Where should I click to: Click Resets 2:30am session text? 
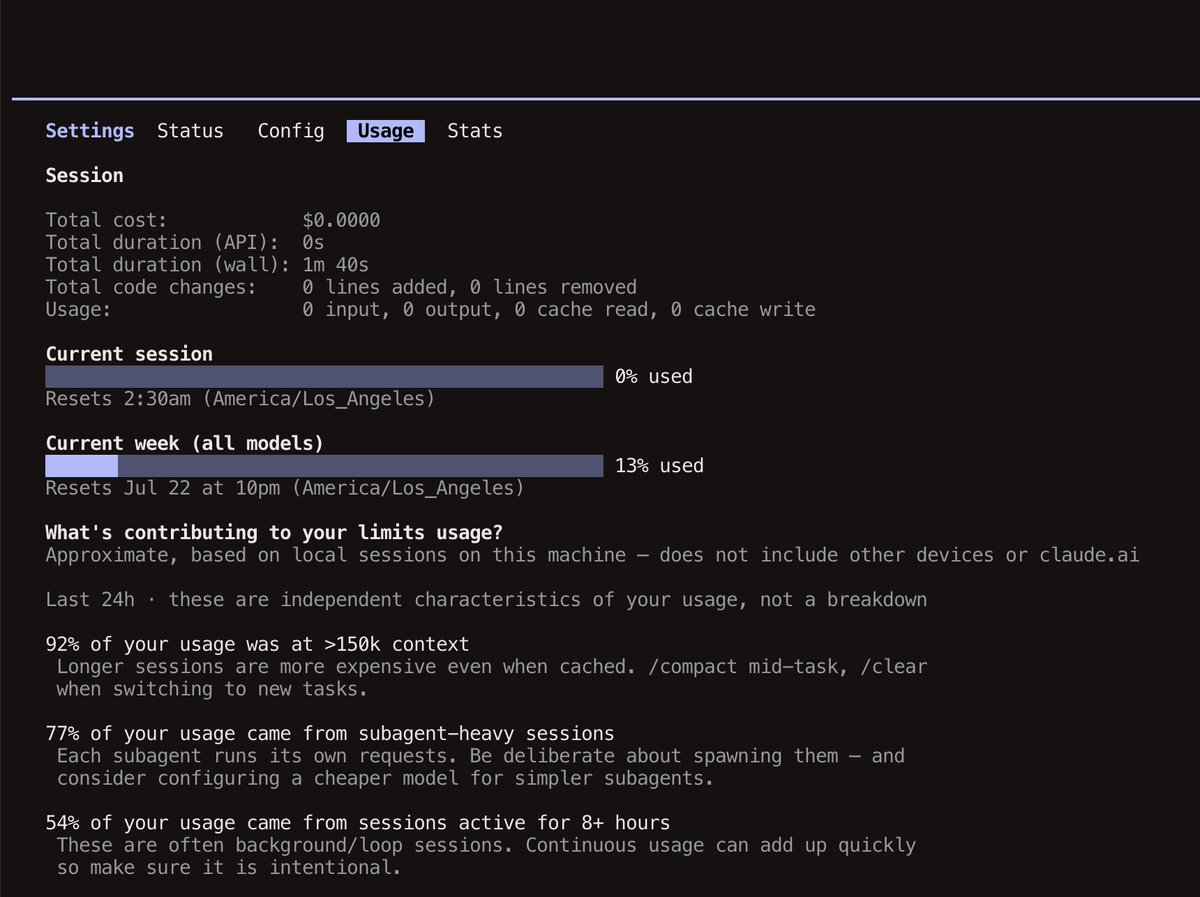point(240,399)
